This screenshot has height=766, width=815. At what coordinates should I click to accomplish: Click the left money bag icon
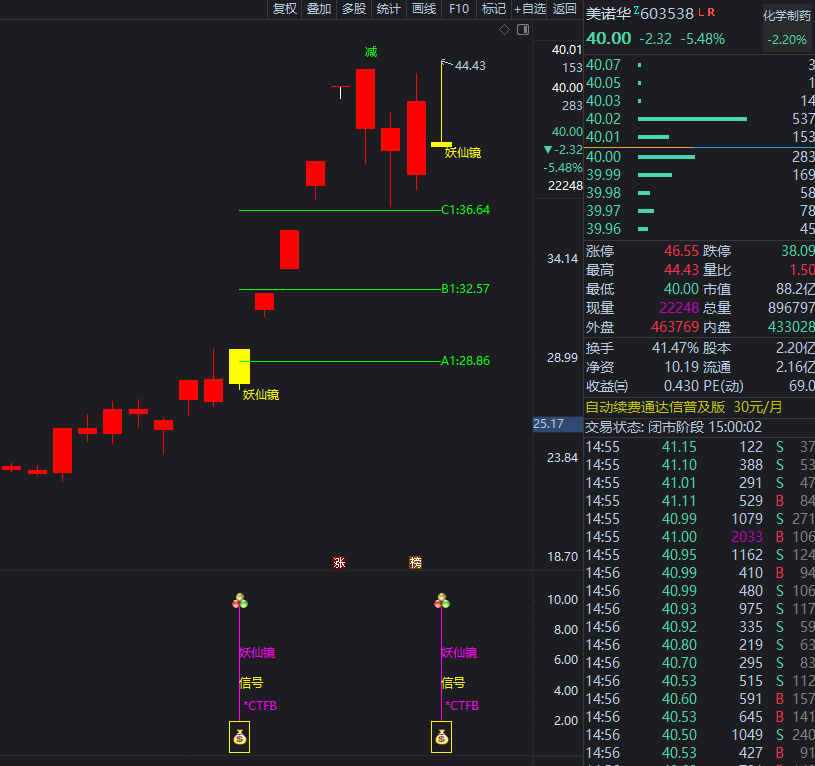[x=240, y=738]
